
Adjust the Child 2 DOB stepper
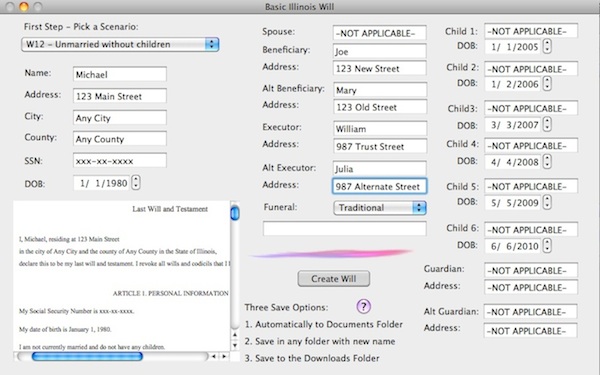pos(548,83)
